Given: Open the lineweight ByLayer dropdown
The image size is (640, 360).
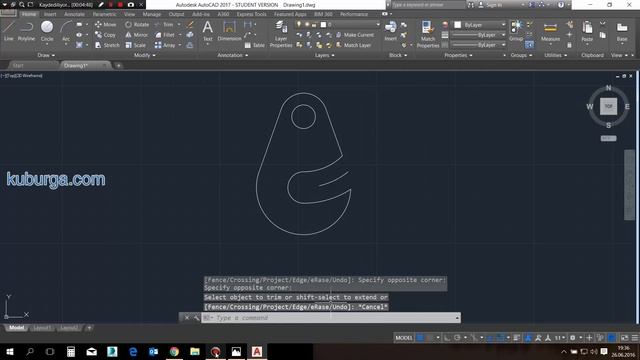Looking at the screenshot, I should click(x=480, y=35).
